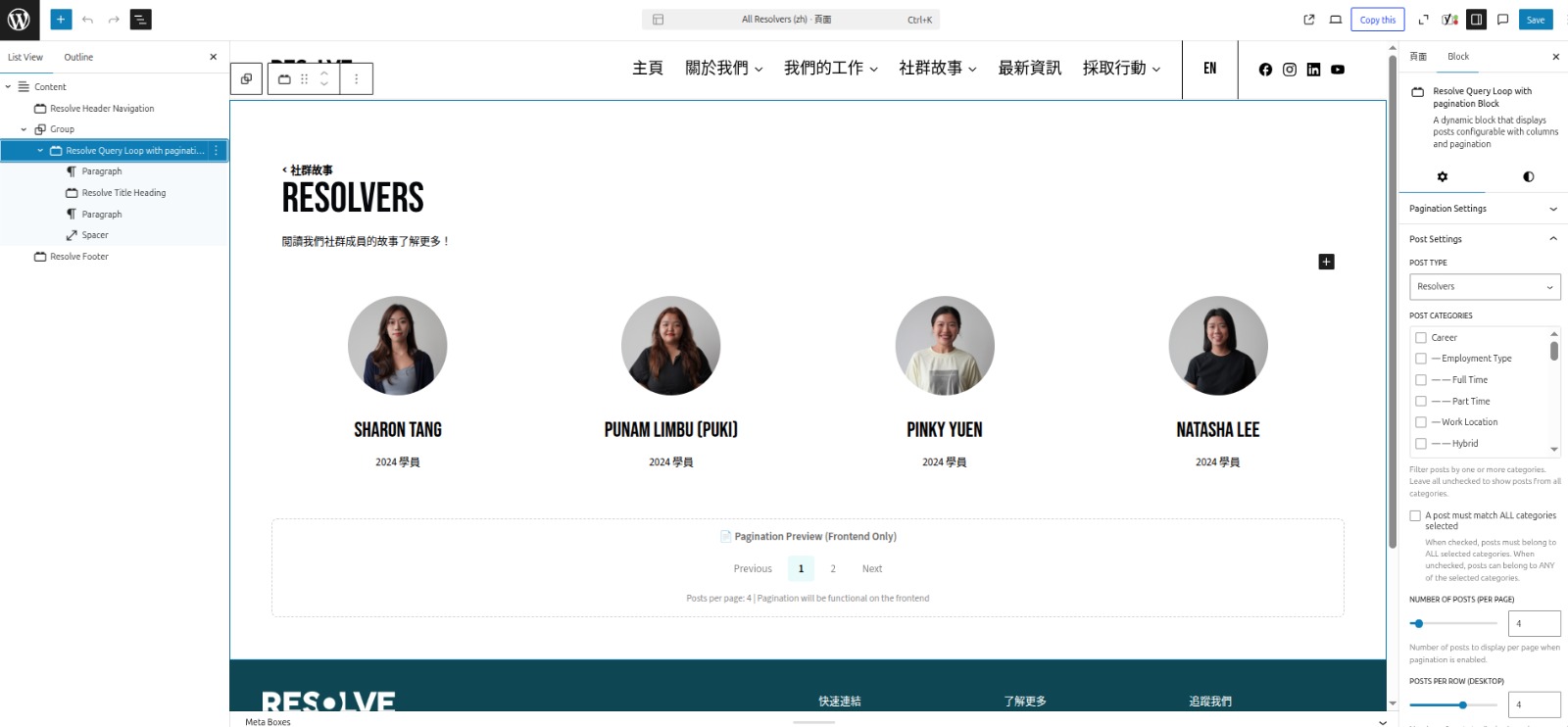Undo the last change

pyautogui.click(x=88, y=20)
